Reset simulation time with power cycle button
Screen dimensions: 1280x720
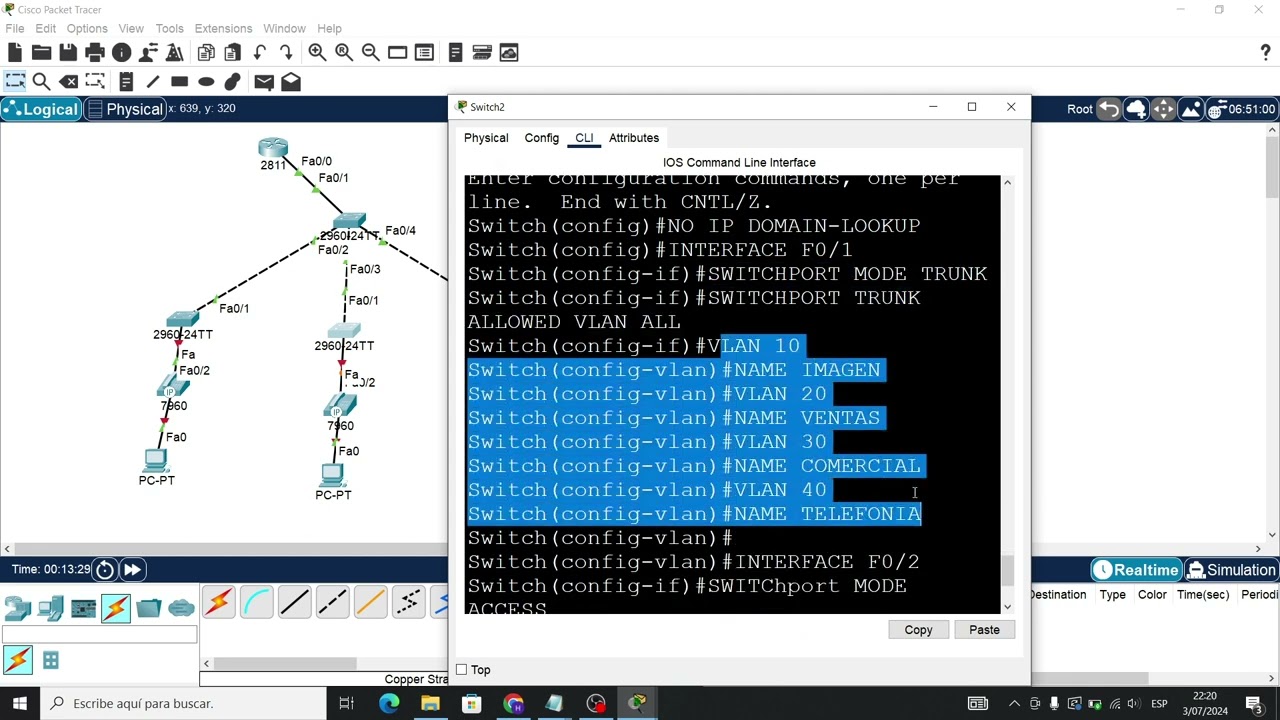105,570
